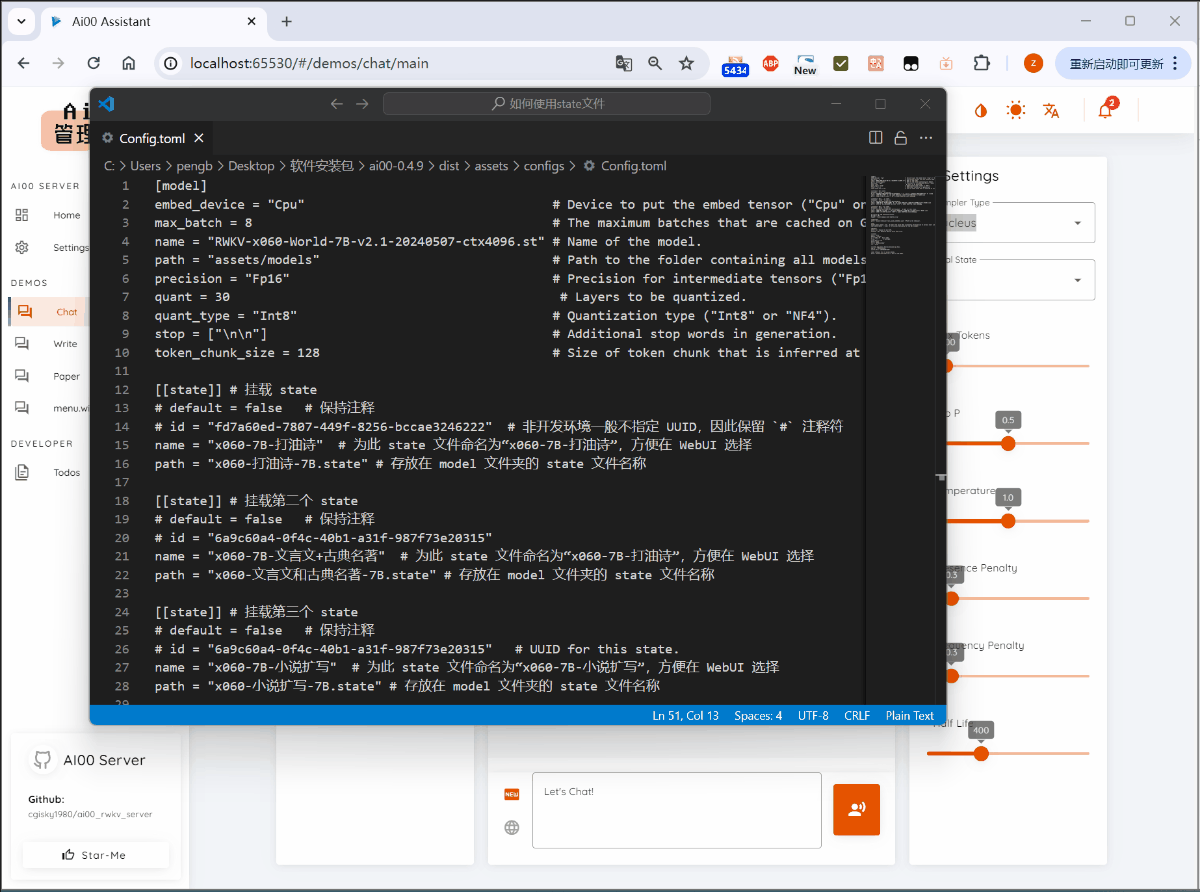Click the globe icon below the NEW badge
The width and height of the screenshot is (1200, 892).
tap(512, 827)
